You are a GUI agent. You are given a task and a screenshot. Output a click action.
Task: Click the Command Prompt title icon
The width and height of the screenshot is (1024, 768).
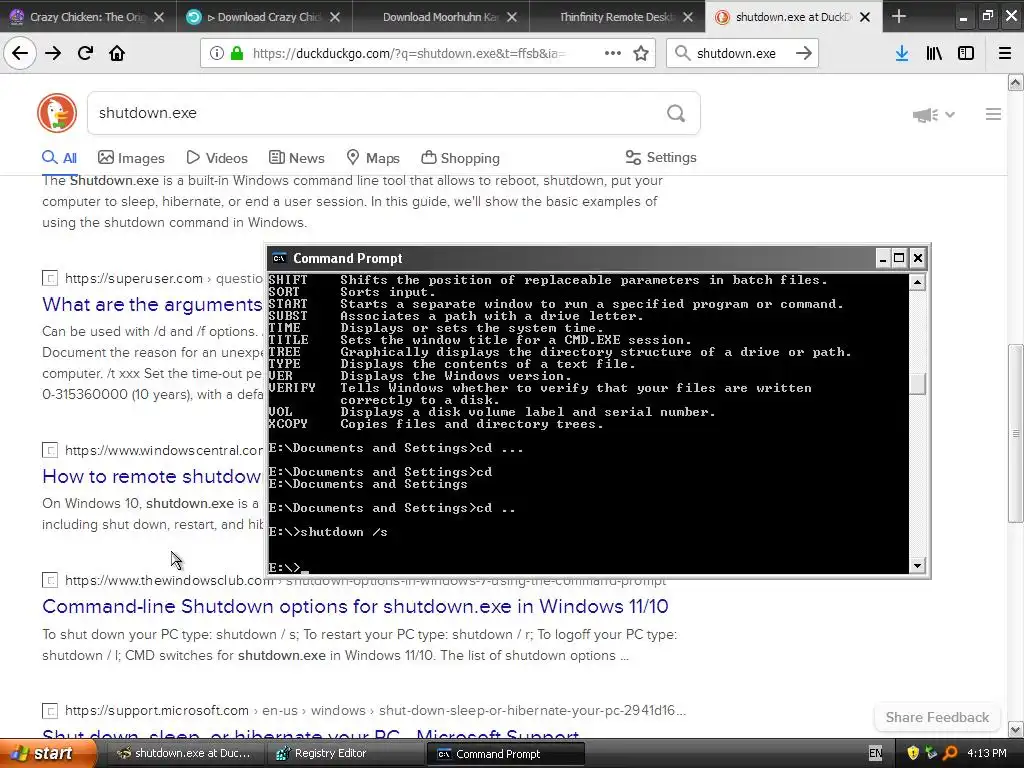(x=279, y=258)
